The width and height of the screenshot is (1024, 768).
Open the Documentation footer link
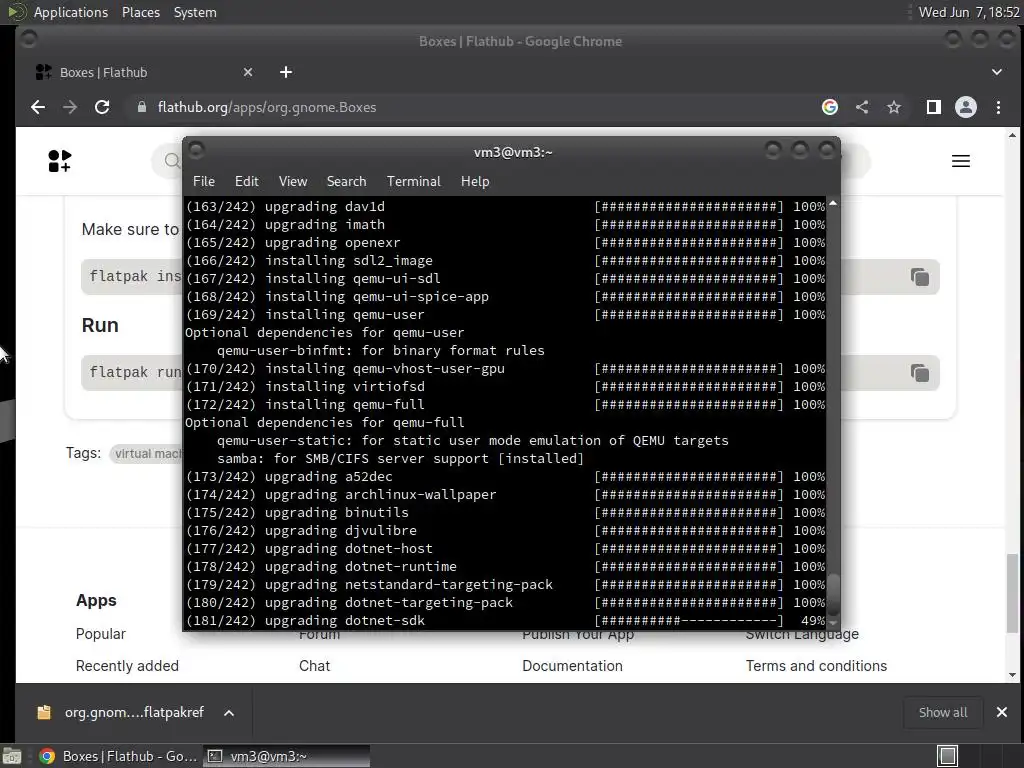(572, 666)
